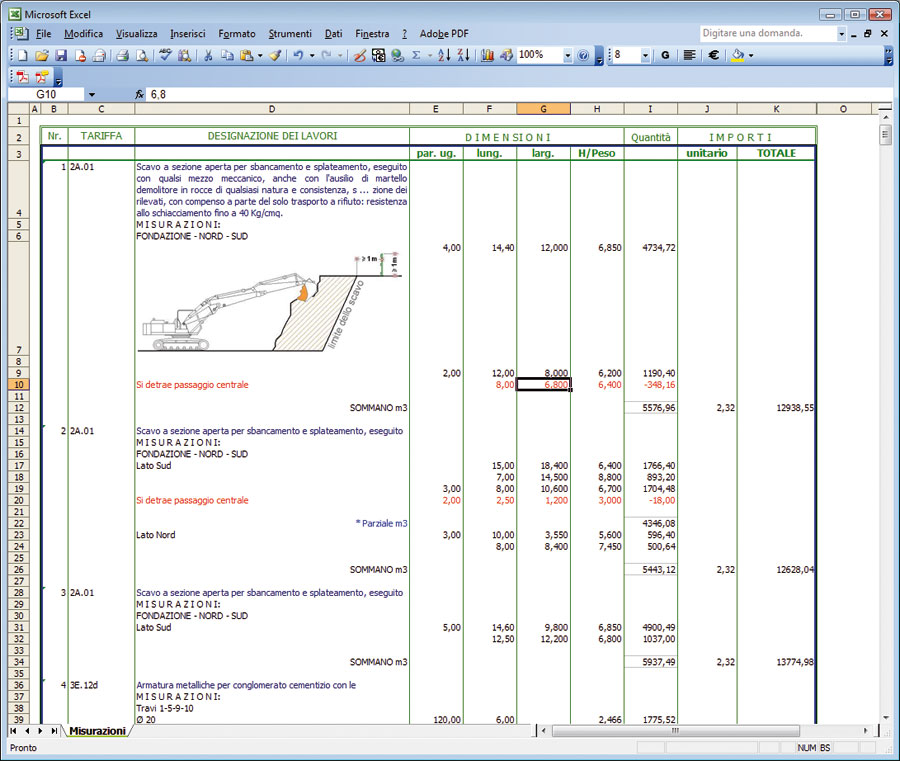Viewport: 900px width, 761px height.
Task: Click the fx insert function button
Action: [139, 95]
